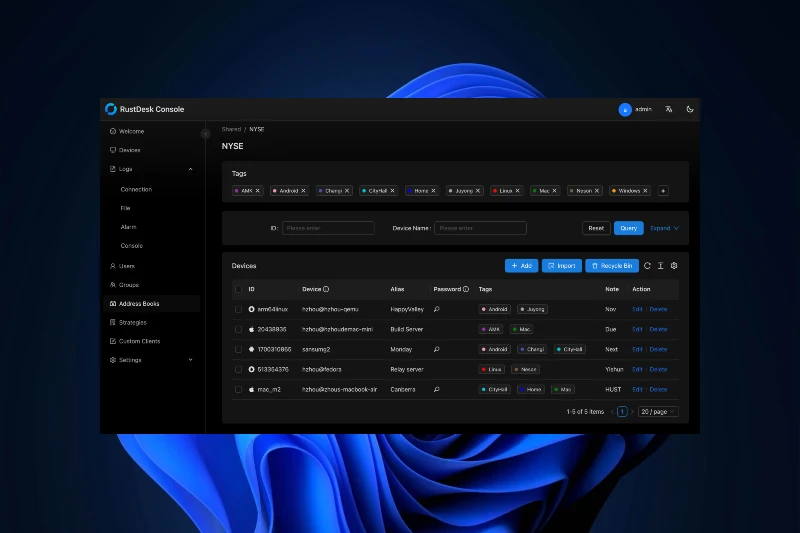Remove the Windows tag
Image resolution: width=800 pixels, height=533 pixels.
pyautogui.click(x=645, y=191)
